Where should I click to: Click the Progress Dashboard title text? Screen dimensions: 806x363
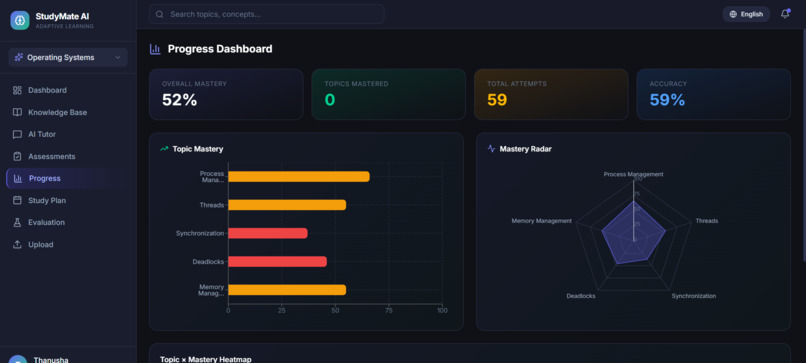220,49
